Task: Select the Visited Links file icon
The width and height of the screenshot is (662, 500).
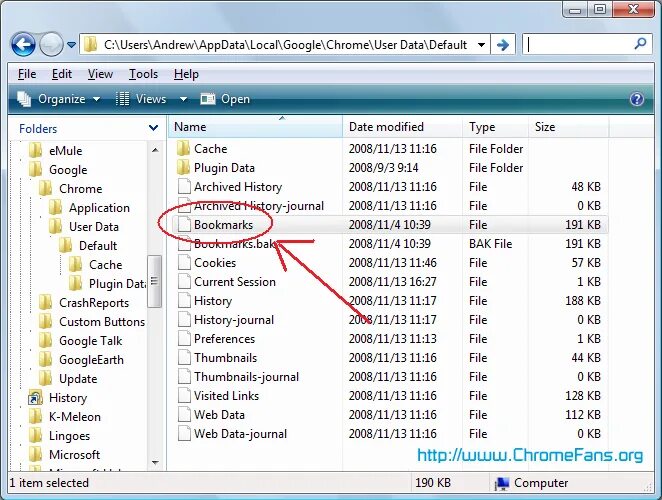Action: point(184,396)
